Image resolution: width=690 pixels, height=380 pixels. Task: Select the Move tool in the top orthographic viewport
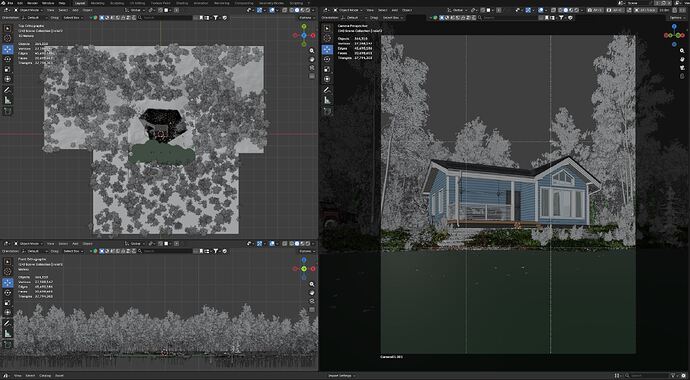[7, 49]
